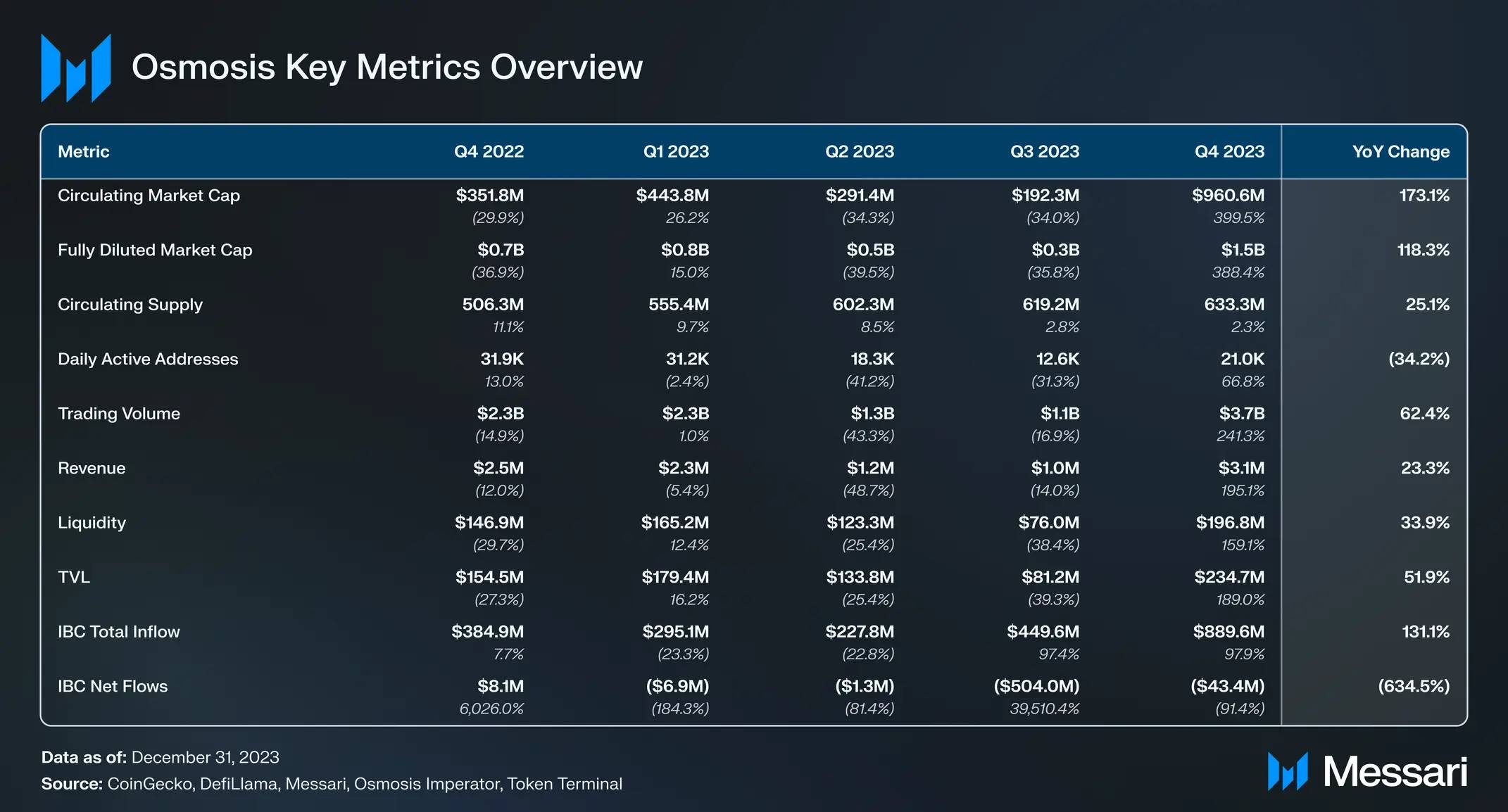Click the '$291.4M' market cap value
This screenshot has height=812, width=1508.
pyautogui.click(x=860, y=195)
